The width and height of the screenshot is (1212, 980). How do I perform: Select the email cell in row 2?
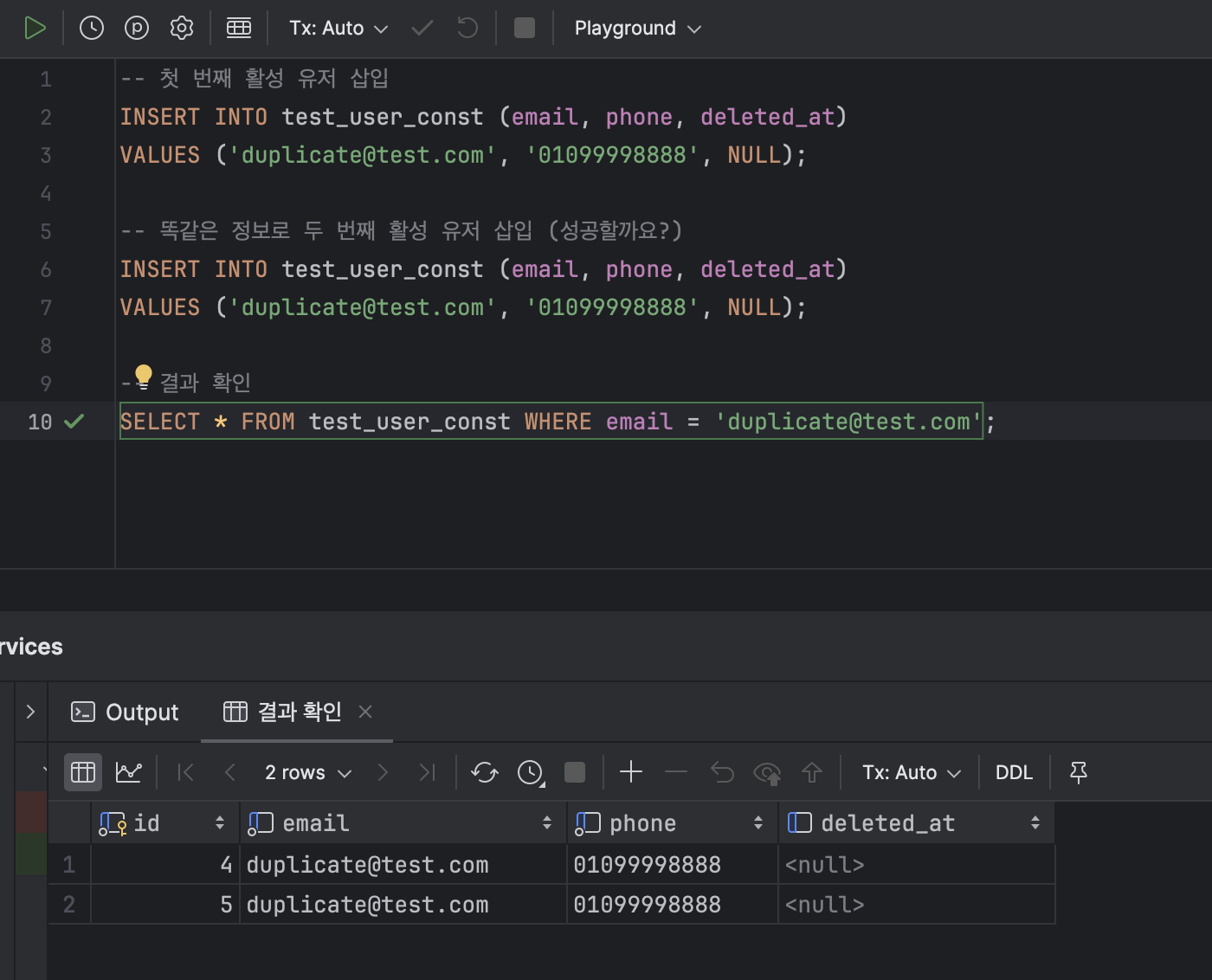point(403,905)
